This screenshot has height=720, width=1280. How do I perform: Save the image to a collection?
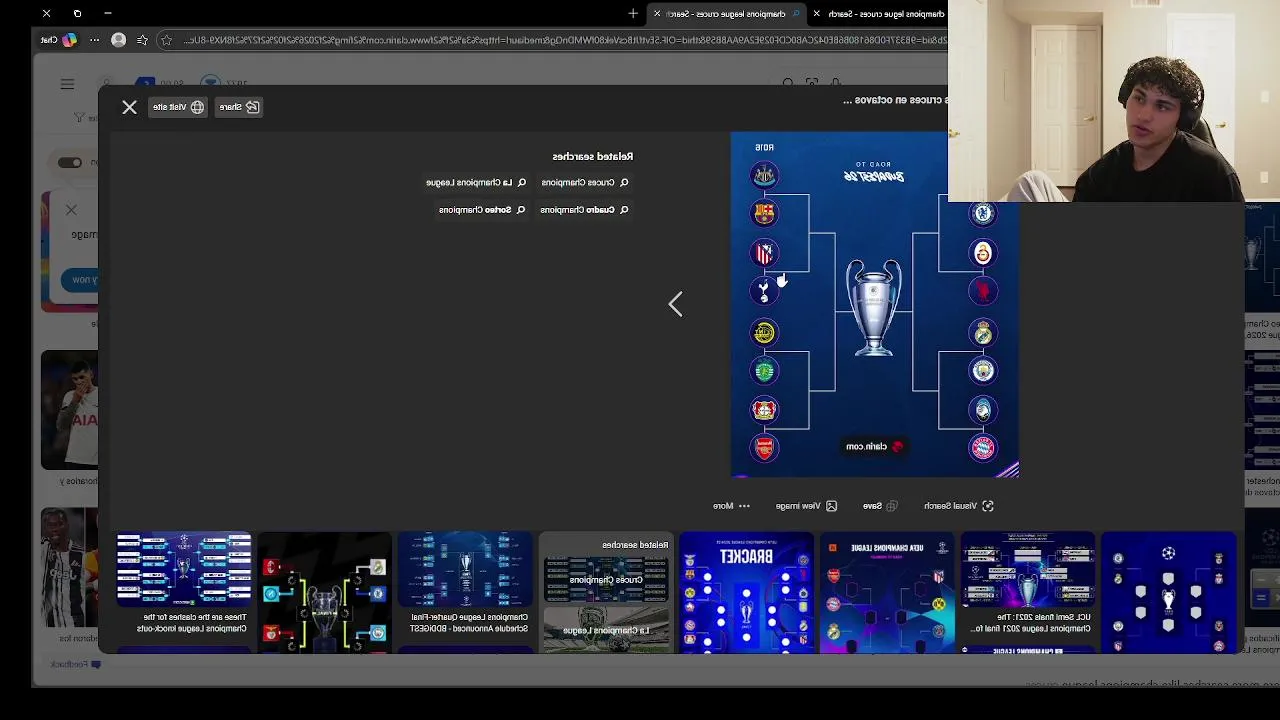point(880,506)
